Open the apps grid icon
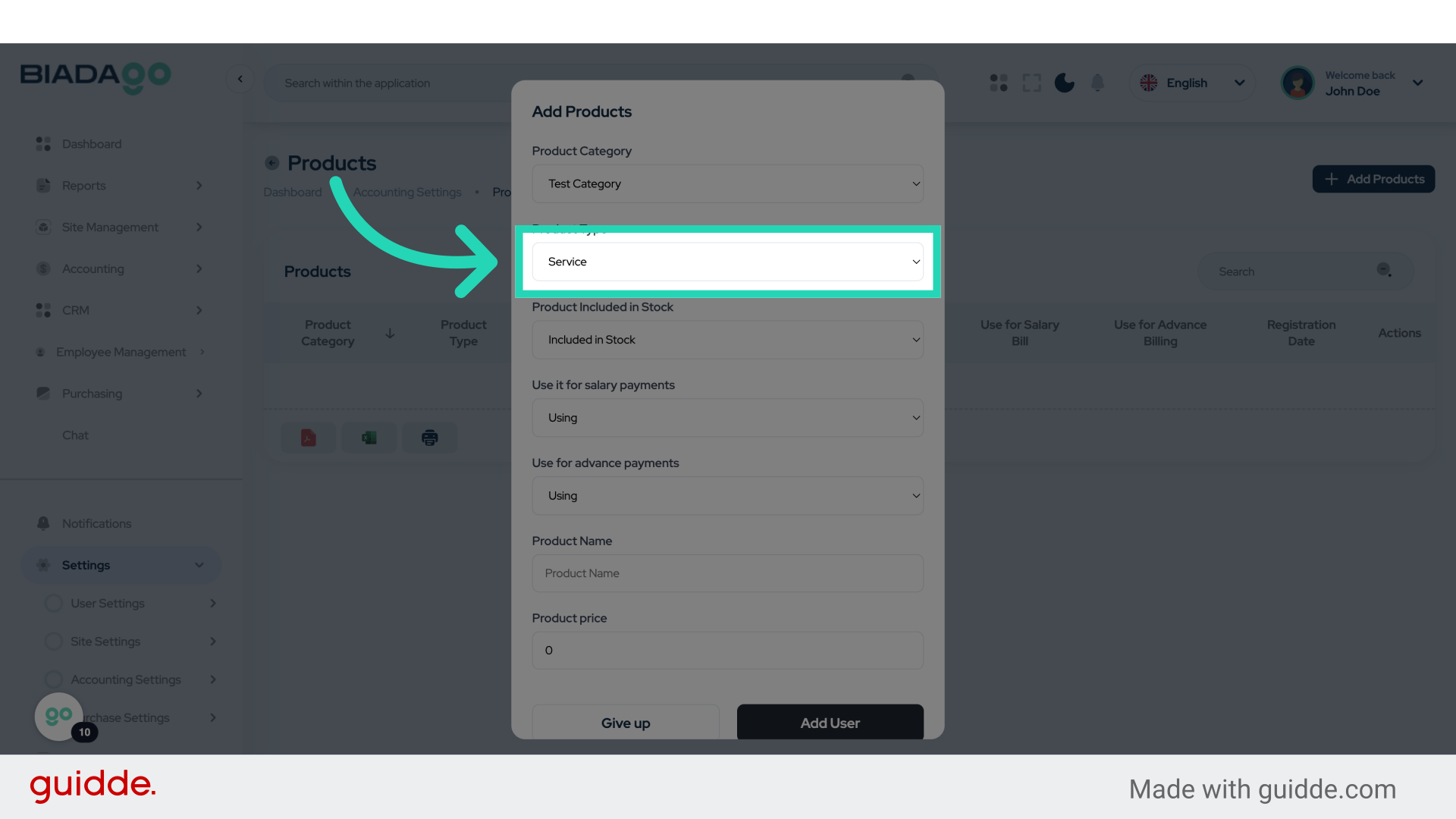The height and width of the screenshot is (819, 1456). click(x=999, y=83)
